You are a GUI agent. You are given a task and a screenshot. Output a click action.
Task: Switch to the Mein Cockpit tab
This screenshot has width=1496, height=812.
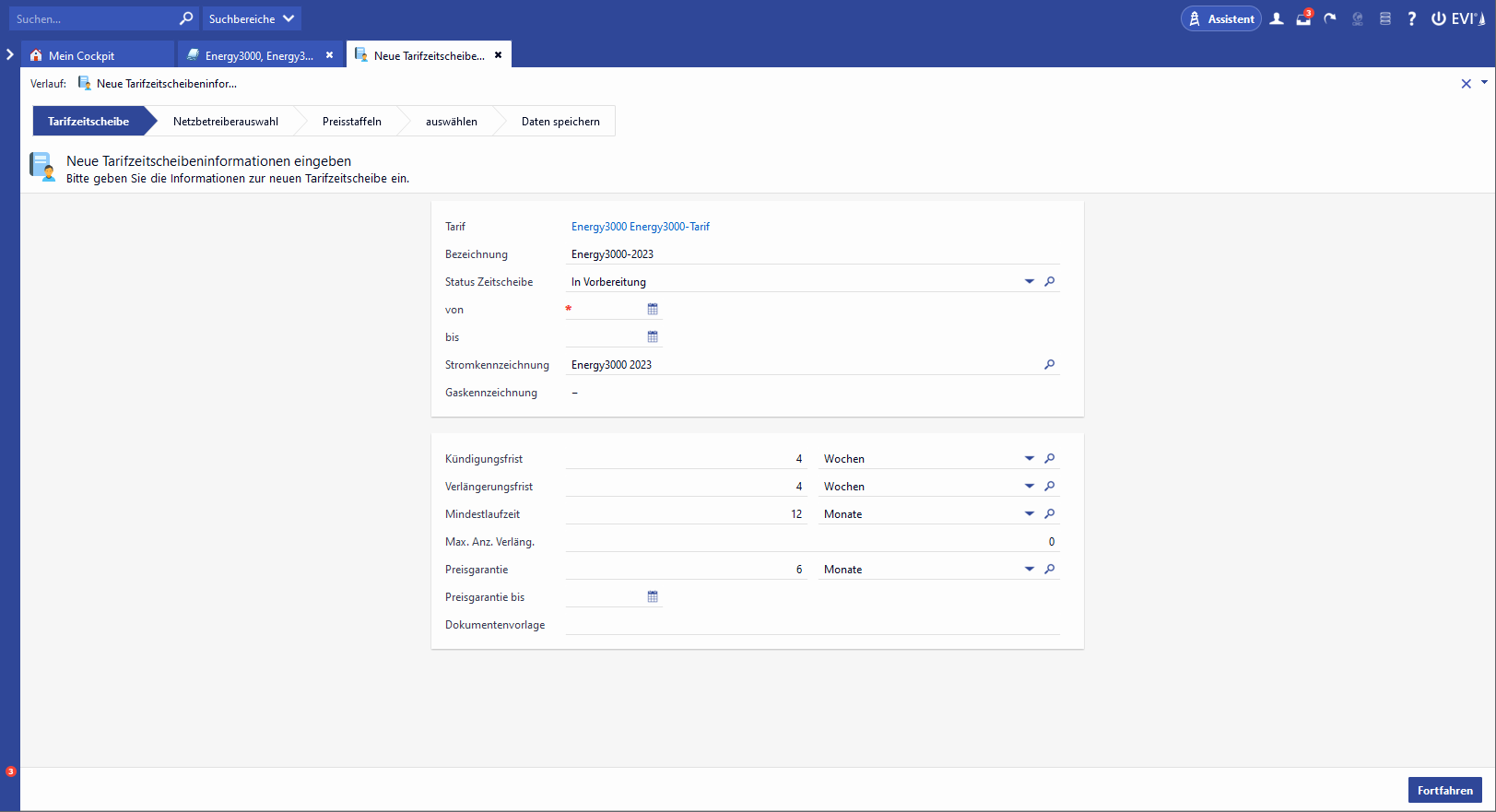click(81, 56)
